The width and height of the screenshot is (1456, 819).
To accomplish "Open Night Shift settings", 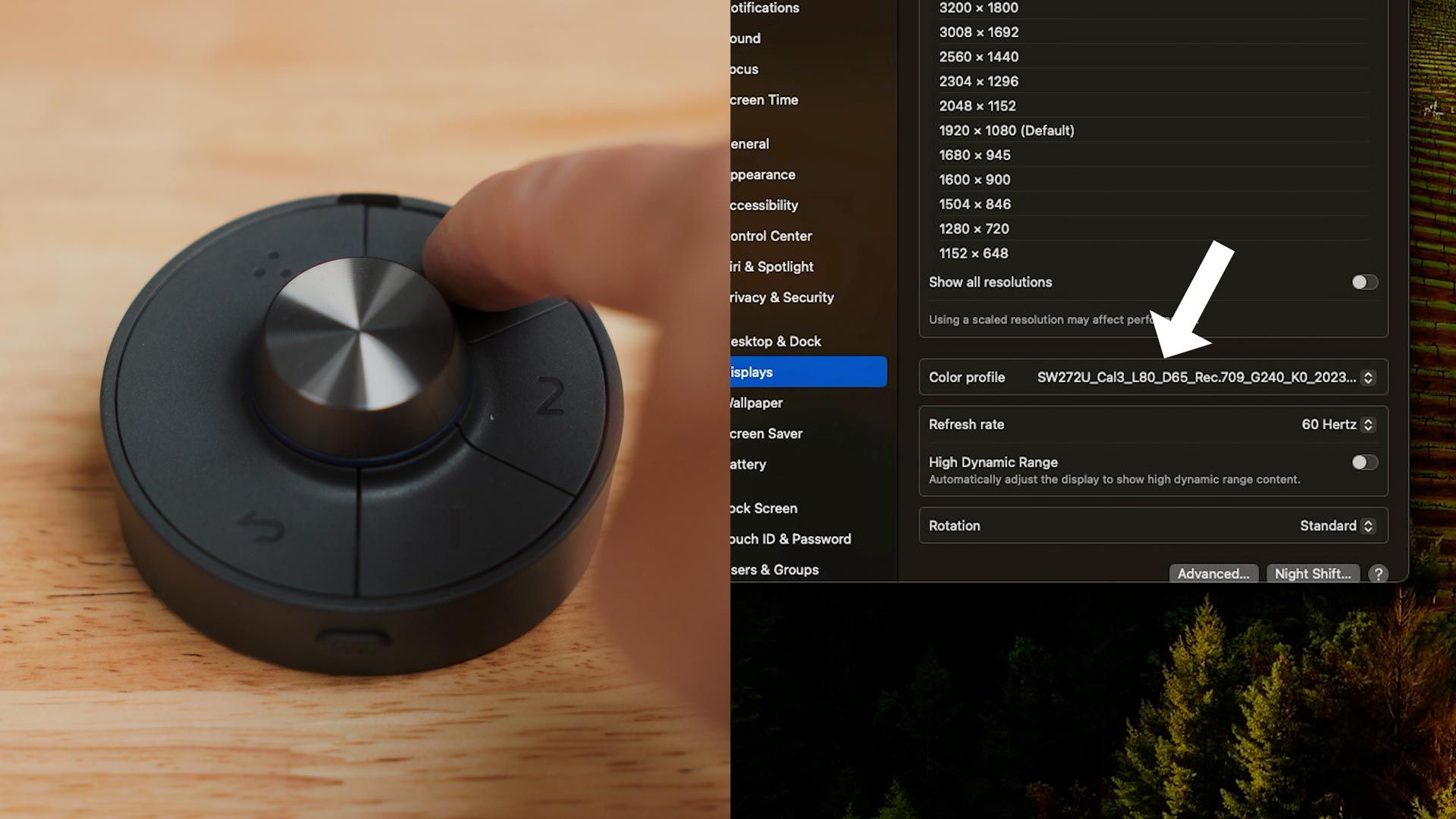I will [1313, 574].
